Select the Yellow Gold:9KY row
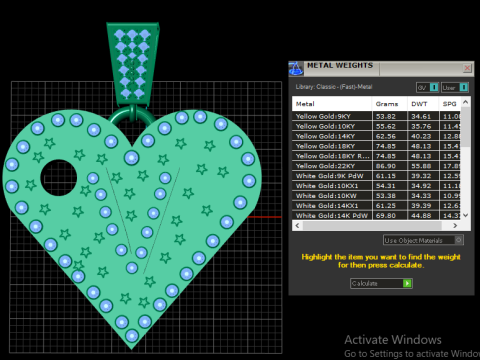This screenshot has width=480, height=360. (377, 116)
